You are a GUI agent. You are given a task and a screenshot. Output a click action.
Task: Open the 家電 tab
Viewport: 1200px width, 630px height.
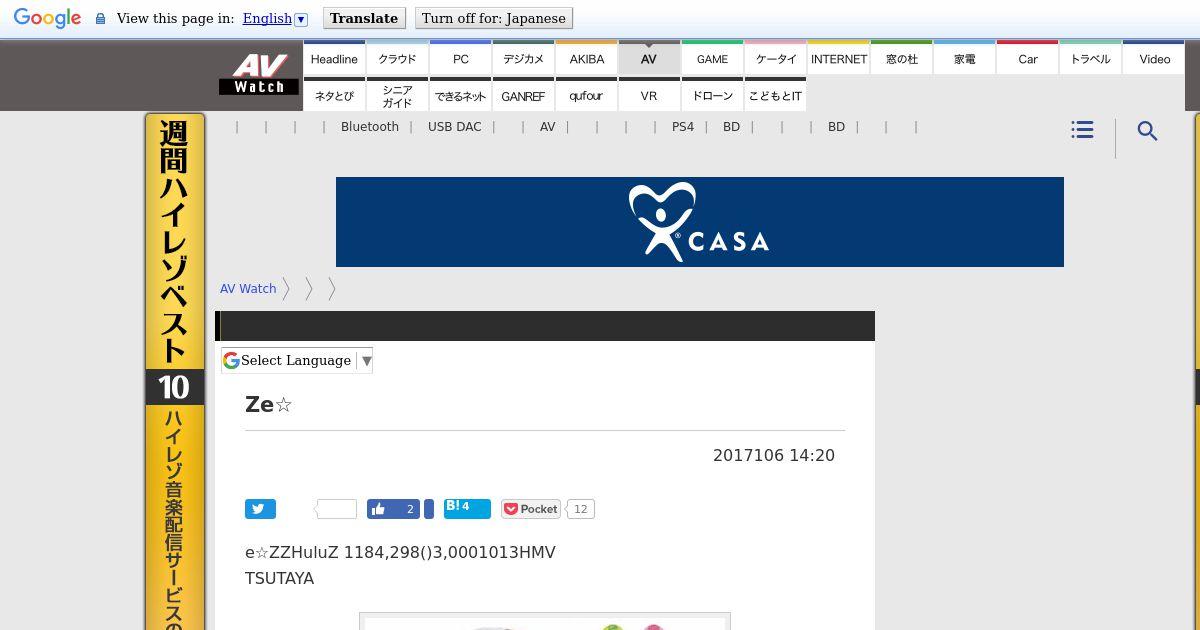coord(965,58)
